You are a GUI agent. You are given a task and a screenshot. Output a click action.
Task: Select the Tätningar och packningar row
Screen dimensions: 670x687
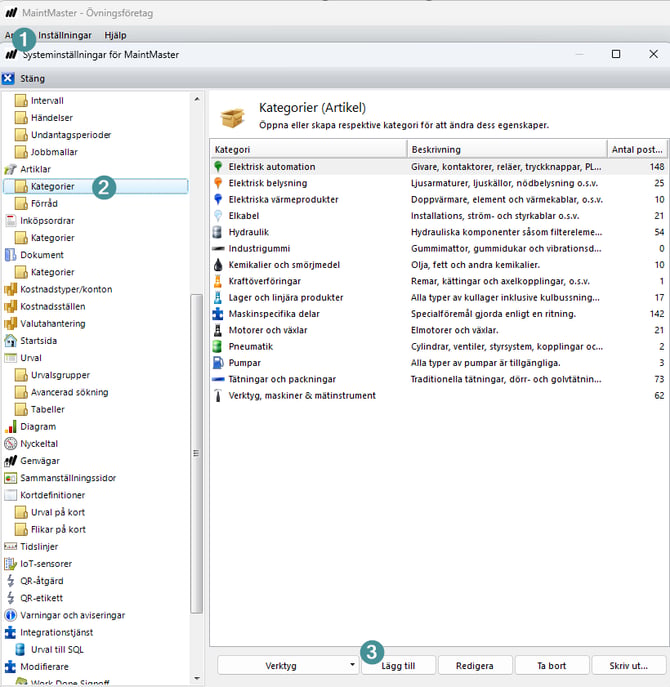pyautogui.click(x=439, y=379)
